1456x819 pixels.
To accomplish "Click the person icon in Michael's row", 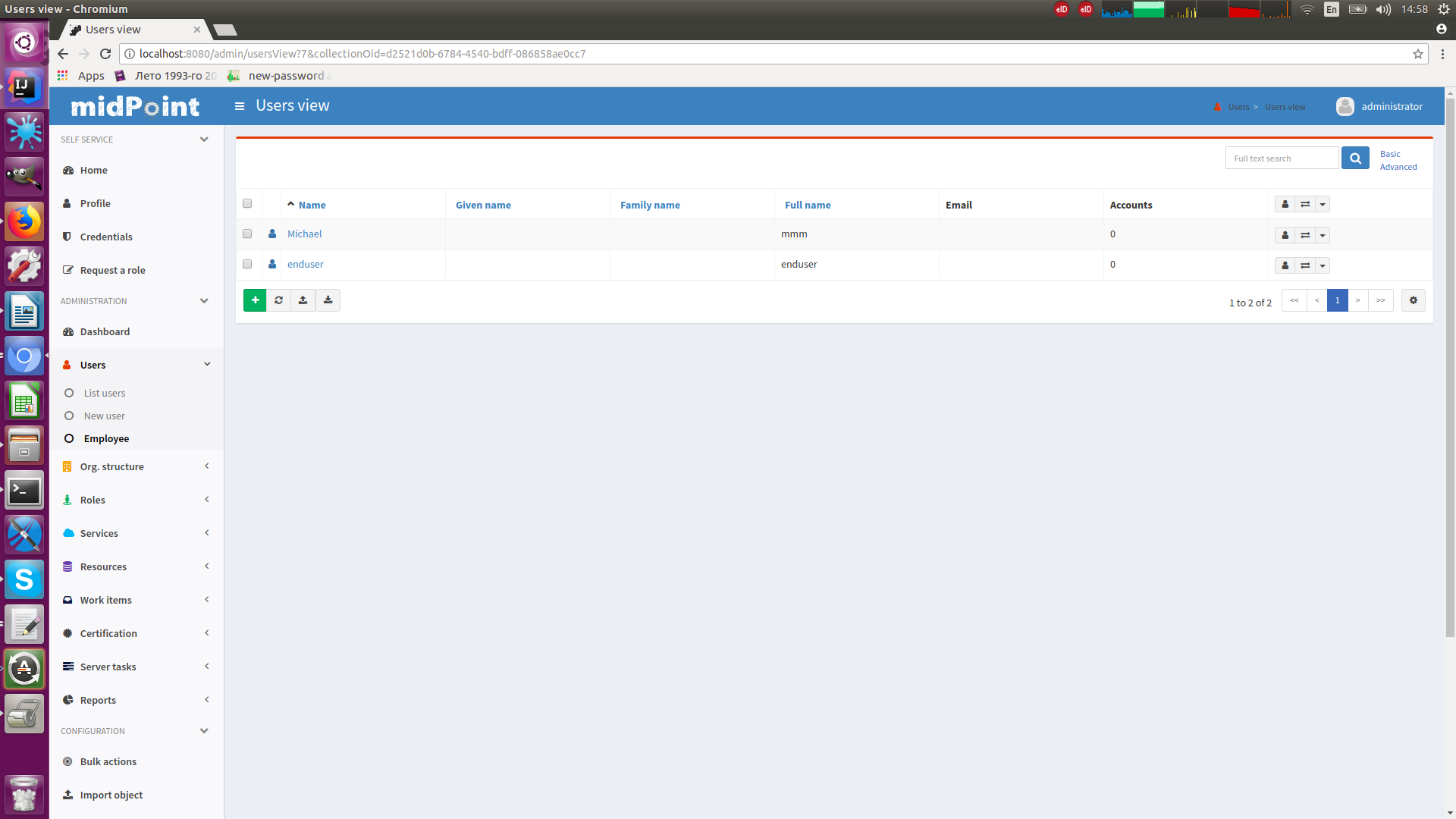I will tap(1285, 235).
